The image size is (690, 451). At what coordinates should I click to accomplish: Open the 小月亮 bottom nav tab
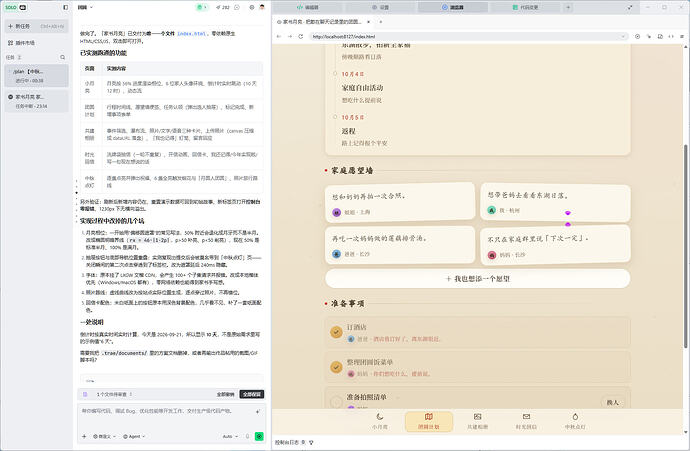(380, 421)
